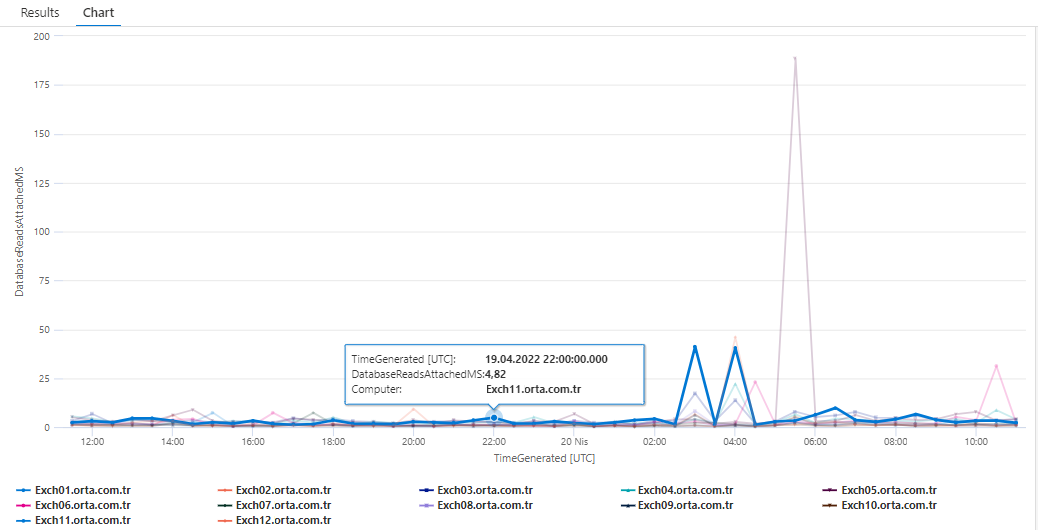Toggle the Exch05.orta.com.tr legend series
The width and height of the screenshot is (1038, 530).
pyautogui.click(x=879, y=490)
